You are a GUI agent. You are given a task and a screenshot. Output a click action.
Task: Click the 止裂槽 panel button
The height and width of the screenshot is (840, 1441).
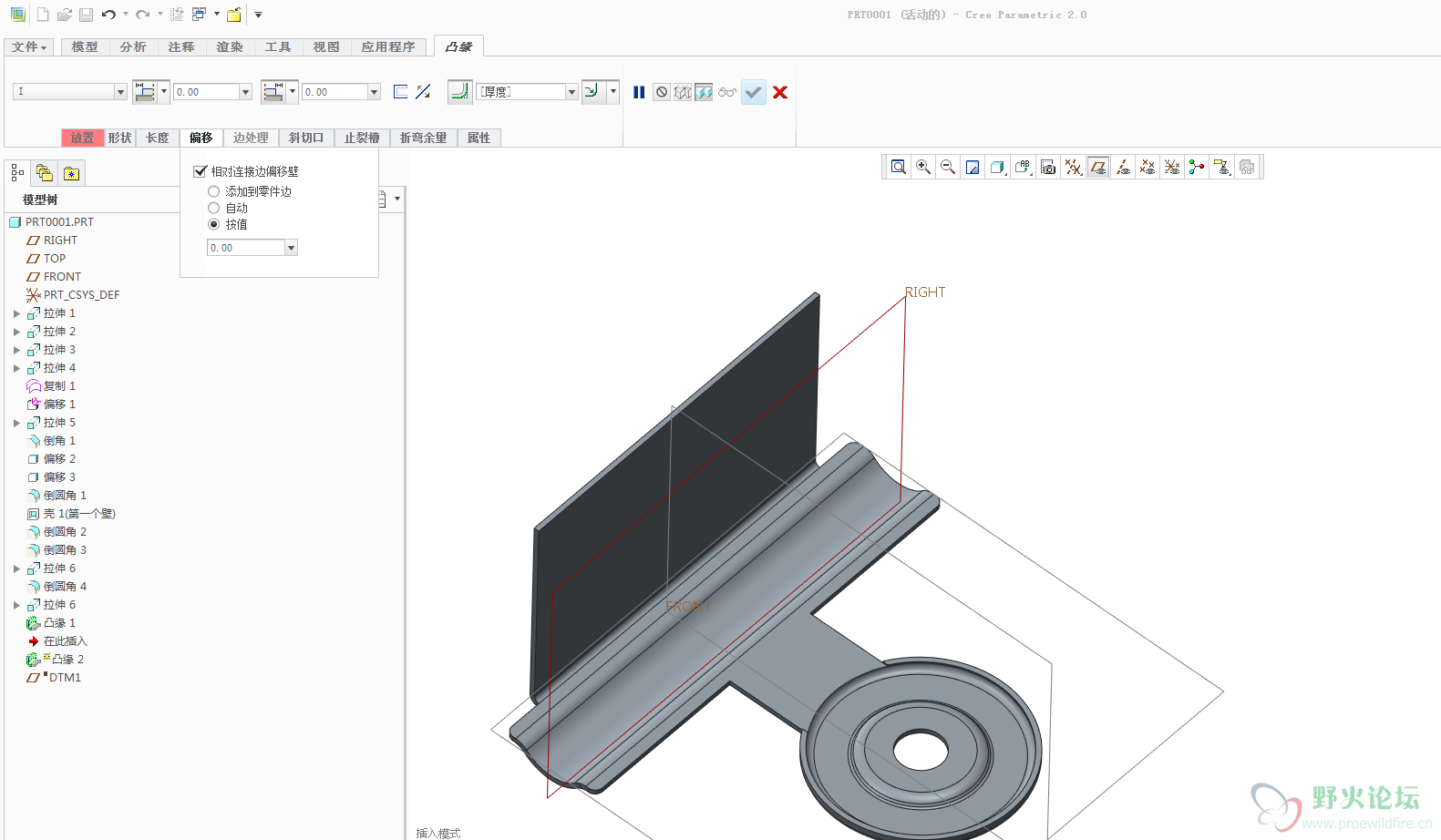[x=362, y=138]
